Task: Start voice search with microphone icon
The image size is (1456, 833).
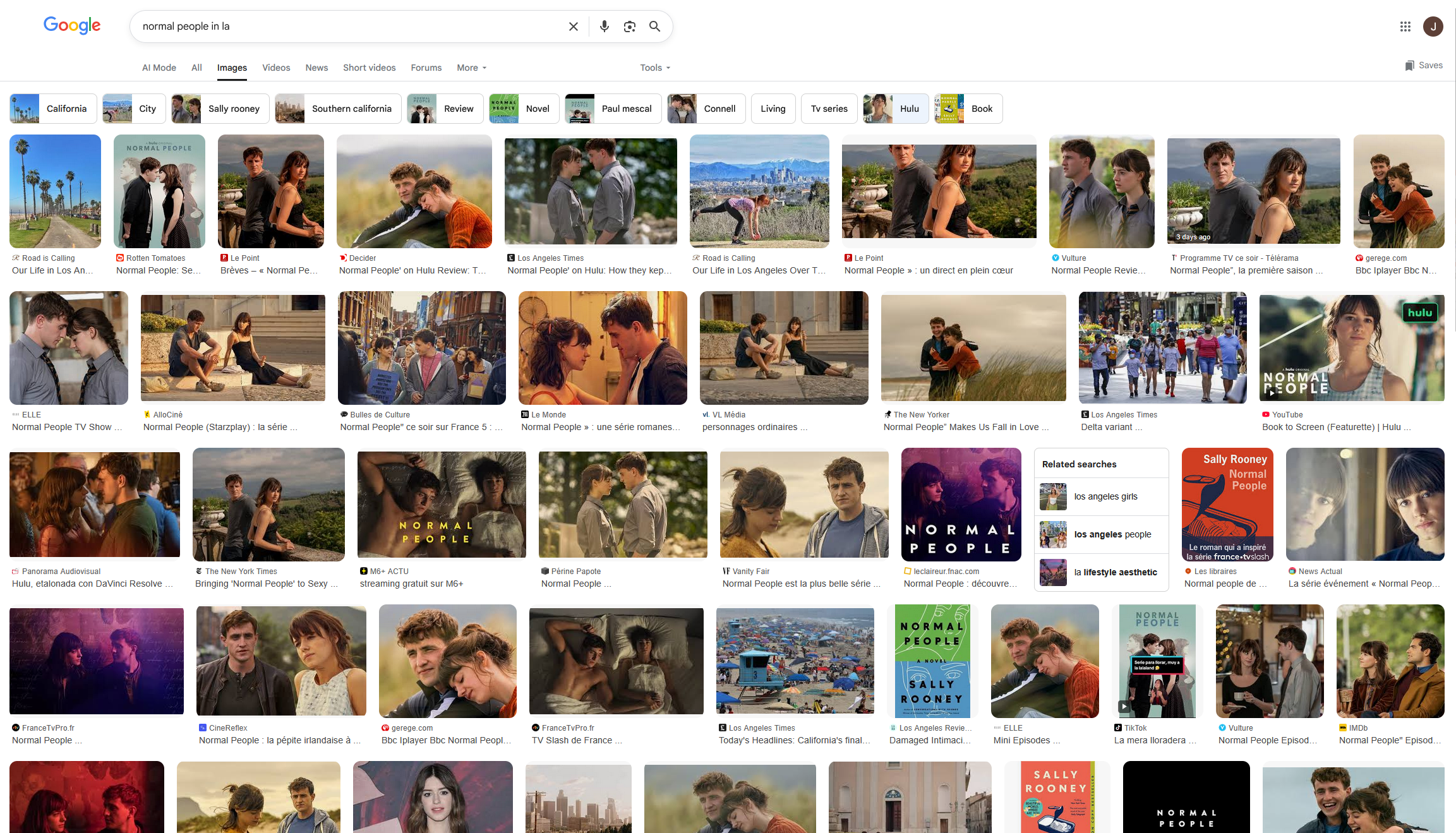Action: pyautogui.click(x=604, y=27)
